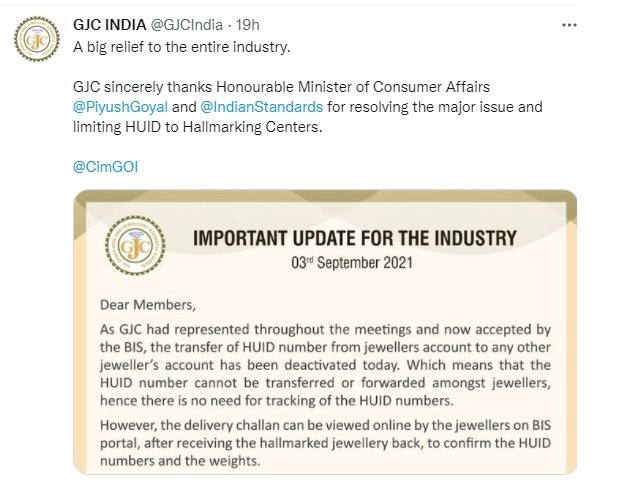Expand the attached Important Update image
The image size is (644, 483).
[x=325, y=332]
